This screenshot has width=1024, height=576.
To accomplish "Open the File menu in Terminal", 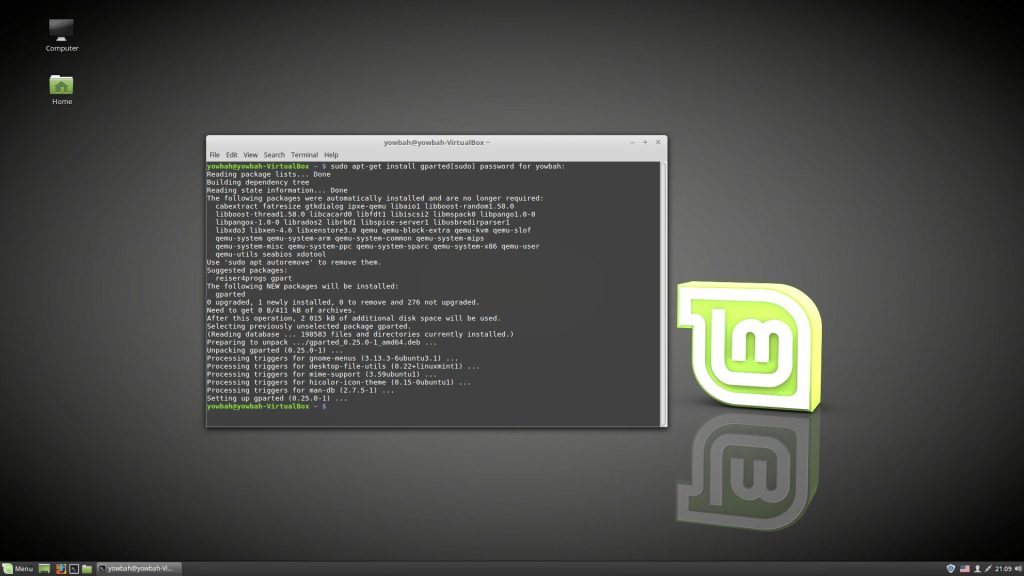I will coord(214,155).
